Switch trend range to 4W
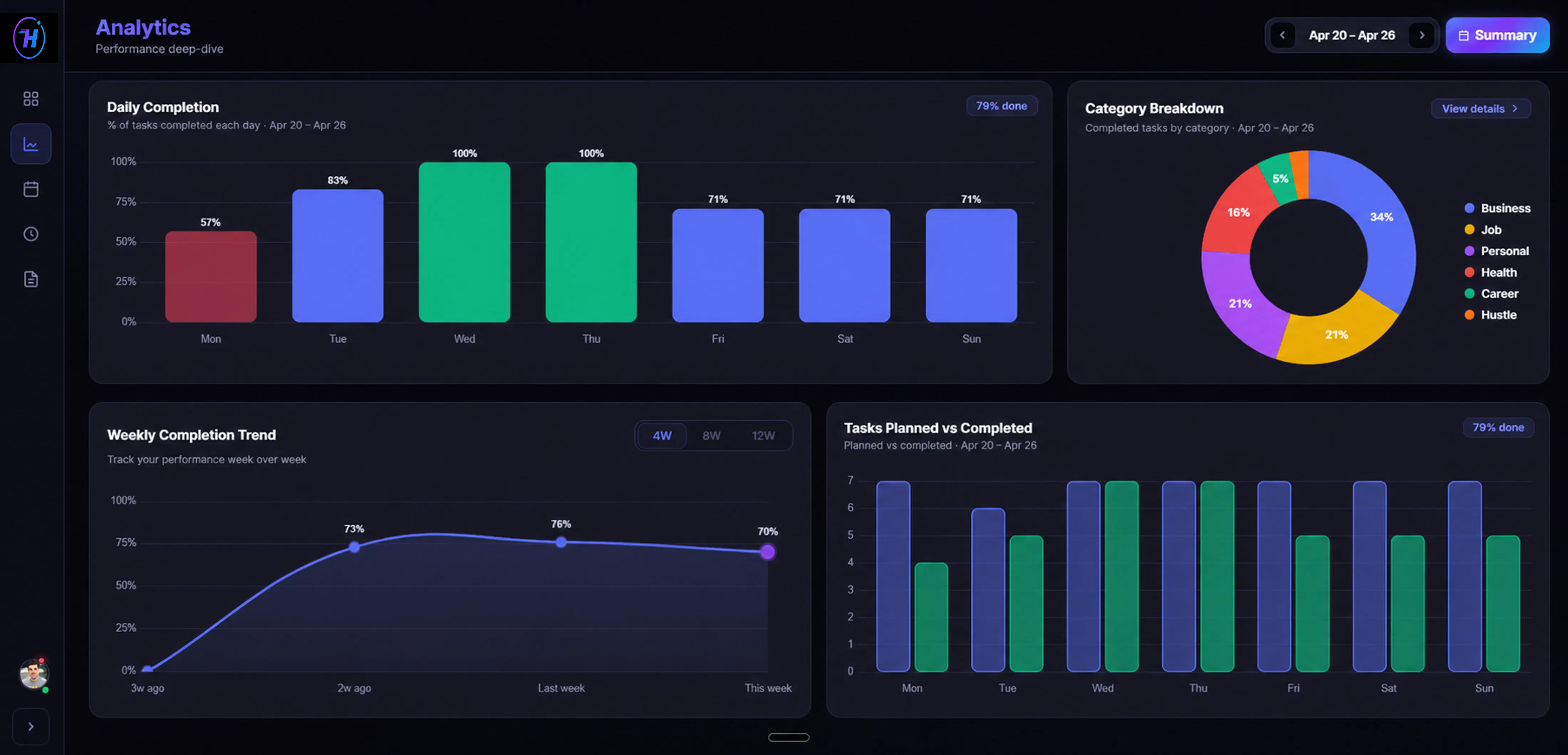 (x=662, y=436)
